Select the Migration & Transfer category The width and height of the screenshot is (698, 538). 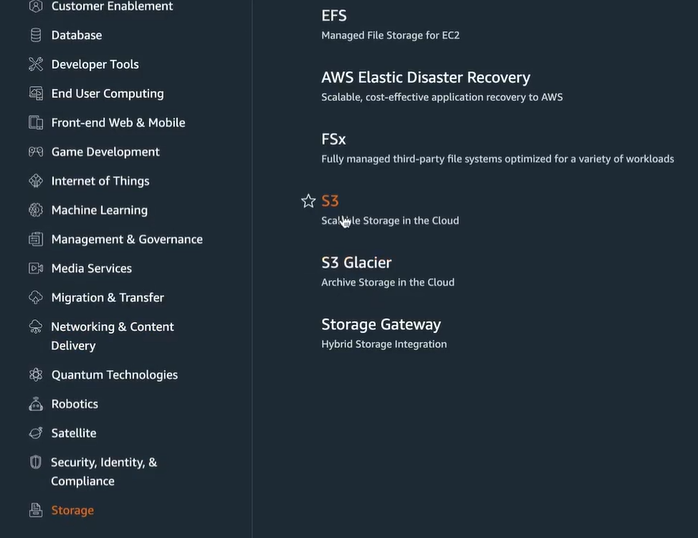pyautogui.click(x=107, y=297)
